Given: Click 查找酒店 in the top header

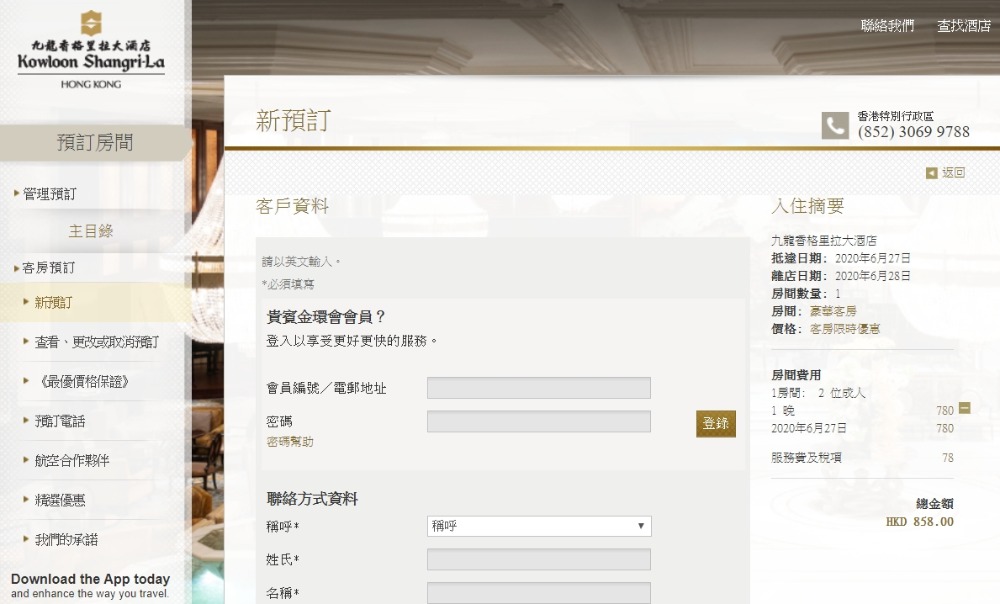Looking at the screenshot, I should 963,26.
